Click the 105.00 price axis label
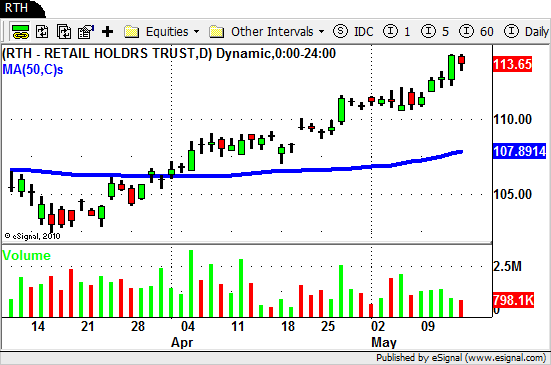Viewport: 551px width, 365px height. point(512,194)
